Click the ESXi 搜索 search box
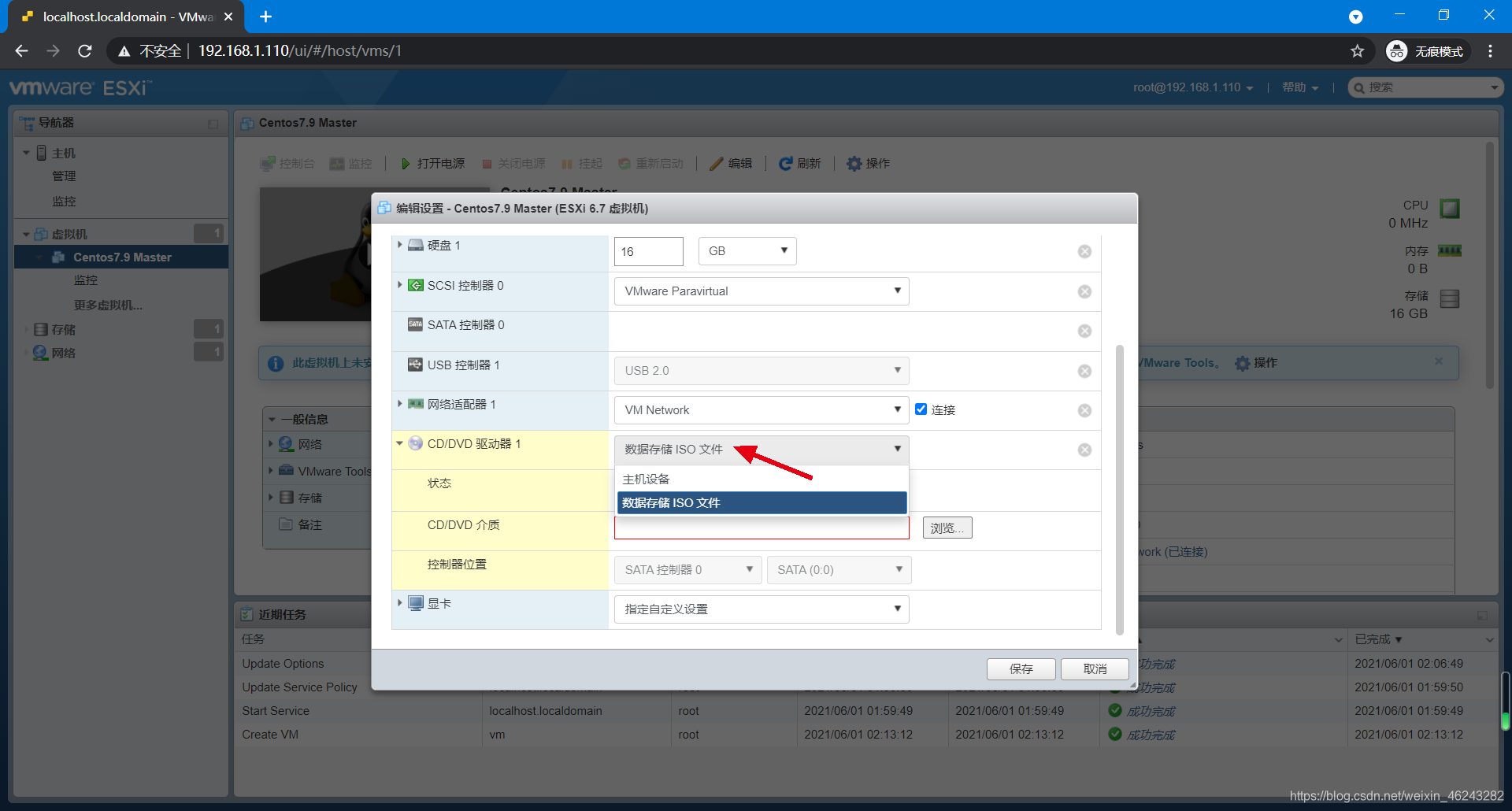 click(x=1425, y=87)
